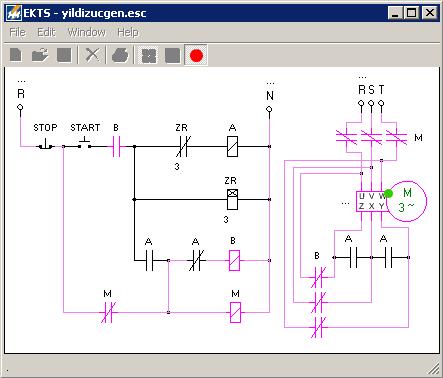Viewport: 443px width, 378px height.
Task: Open the Help menu
Action: (128, 32)
